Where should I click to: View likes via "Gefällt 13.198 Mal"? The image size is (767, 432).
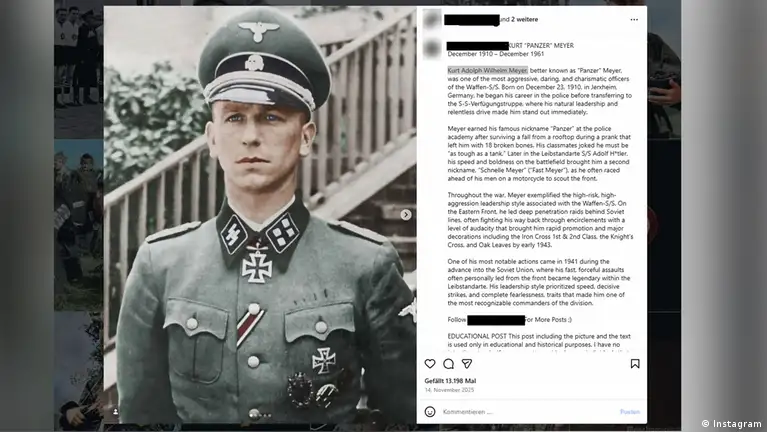click(450, 381)
